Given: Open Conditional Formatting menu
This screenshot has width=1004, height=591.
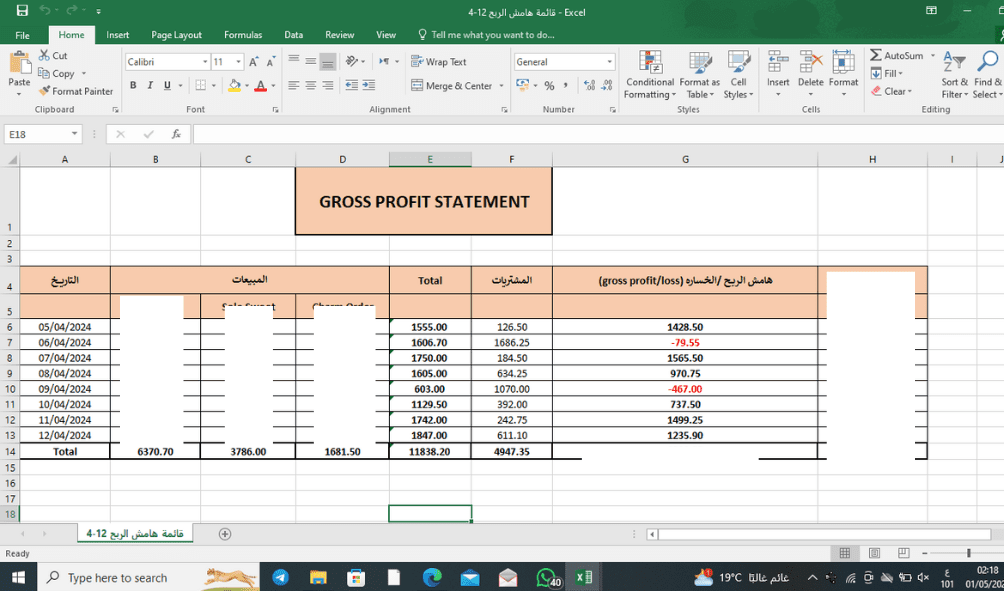Looking at the screenshot, I should 650,75.
